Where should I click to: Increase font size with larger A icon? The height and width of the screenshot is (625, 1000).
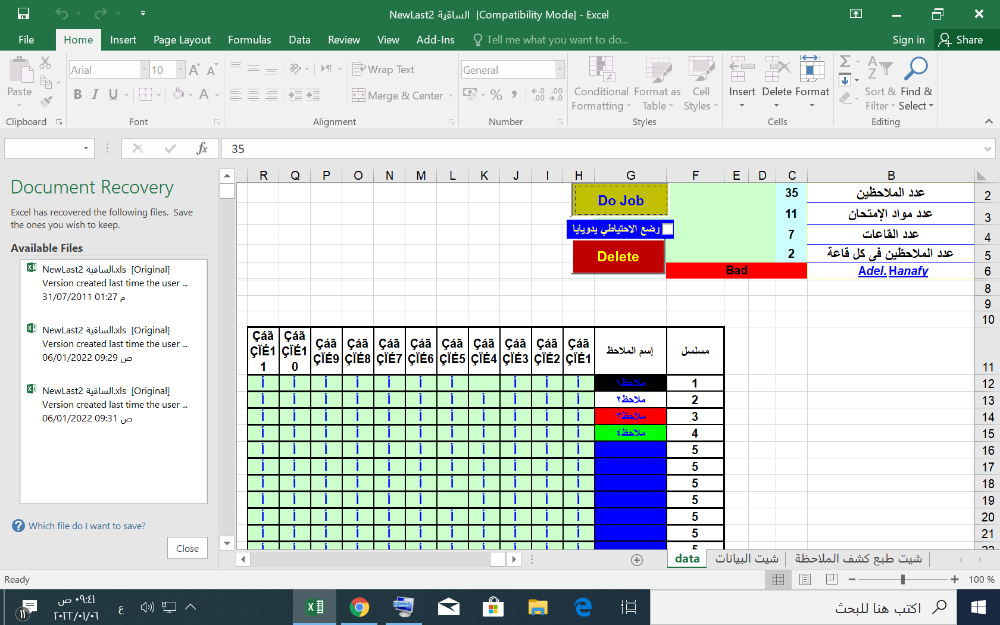pyautogui.click(x=195, y=70)
